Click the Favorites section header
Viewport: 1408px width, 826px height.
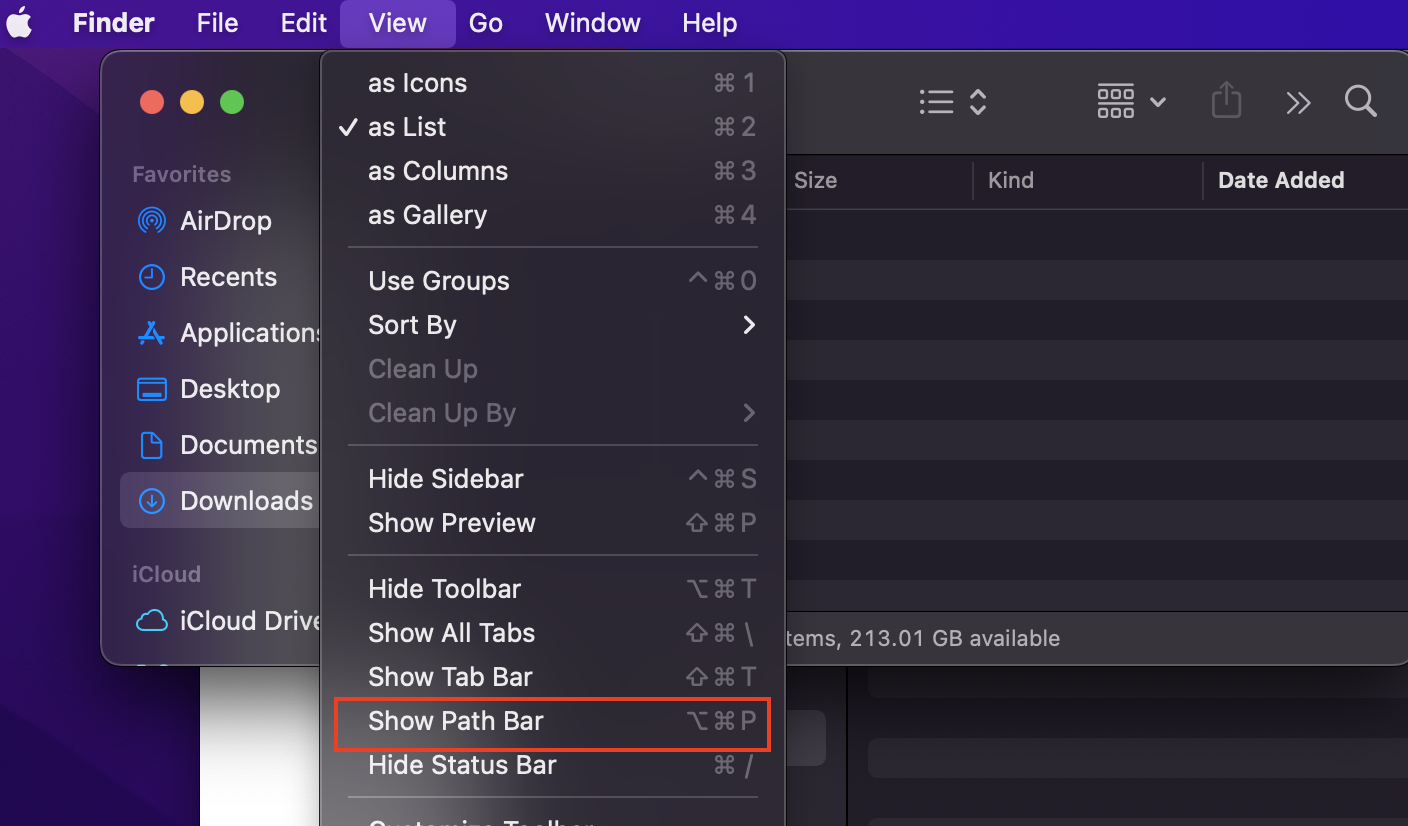tap(182, 174)
